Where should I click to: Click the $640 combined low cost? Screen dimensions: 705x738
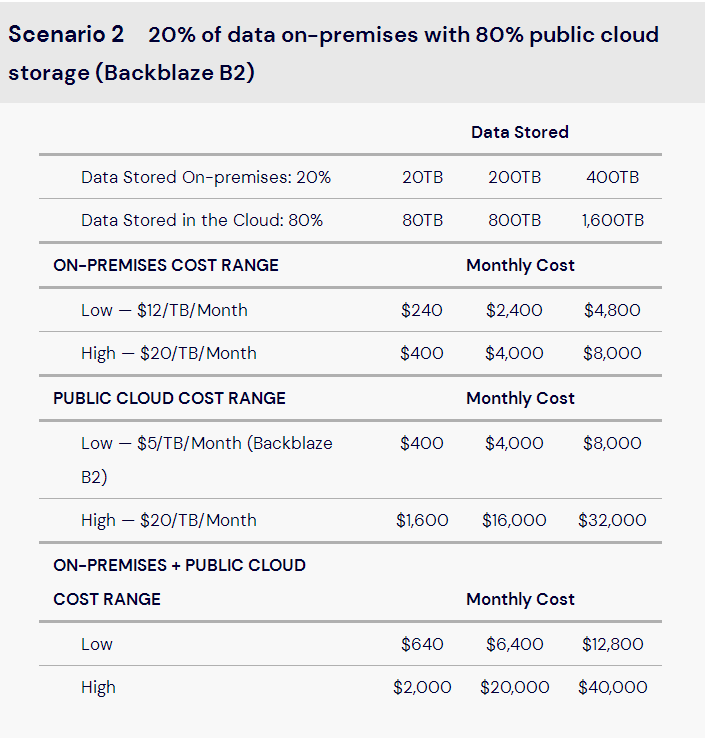coord(422,644)
